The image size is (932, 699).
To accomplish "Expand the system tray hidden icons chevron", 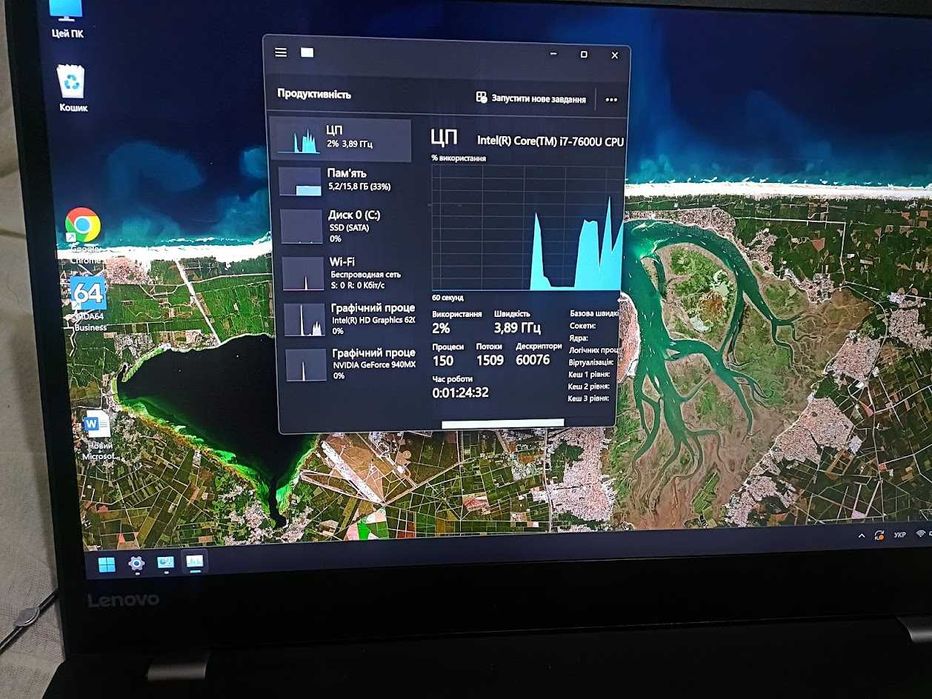I will pyautogui.click(x=861, y=536).
